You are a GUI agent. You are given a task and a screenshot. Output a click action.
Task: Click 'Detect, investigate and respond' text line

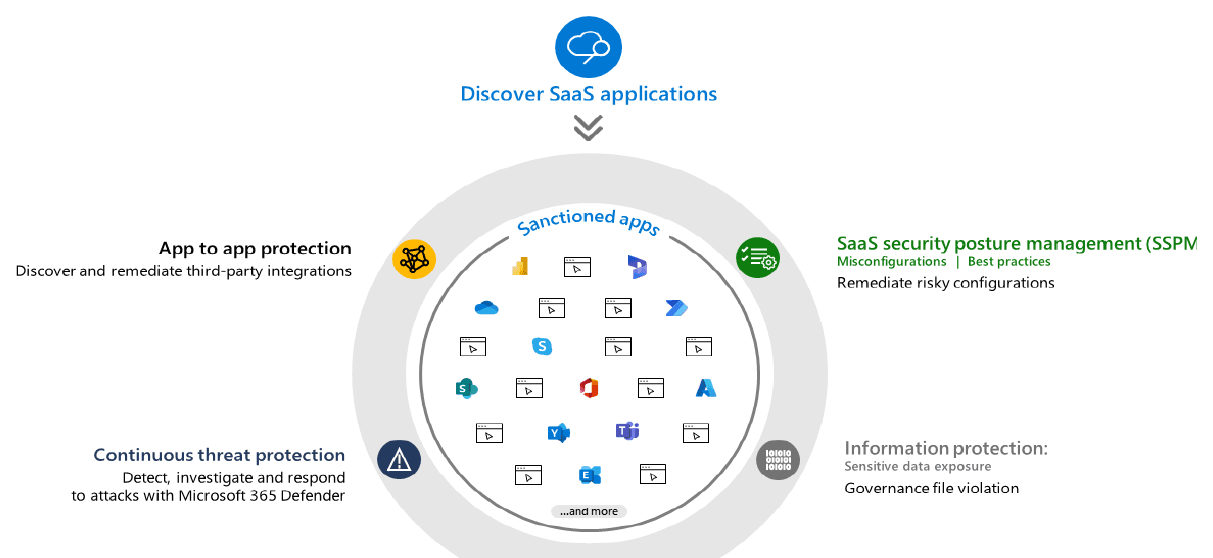(x=234, y=478)
